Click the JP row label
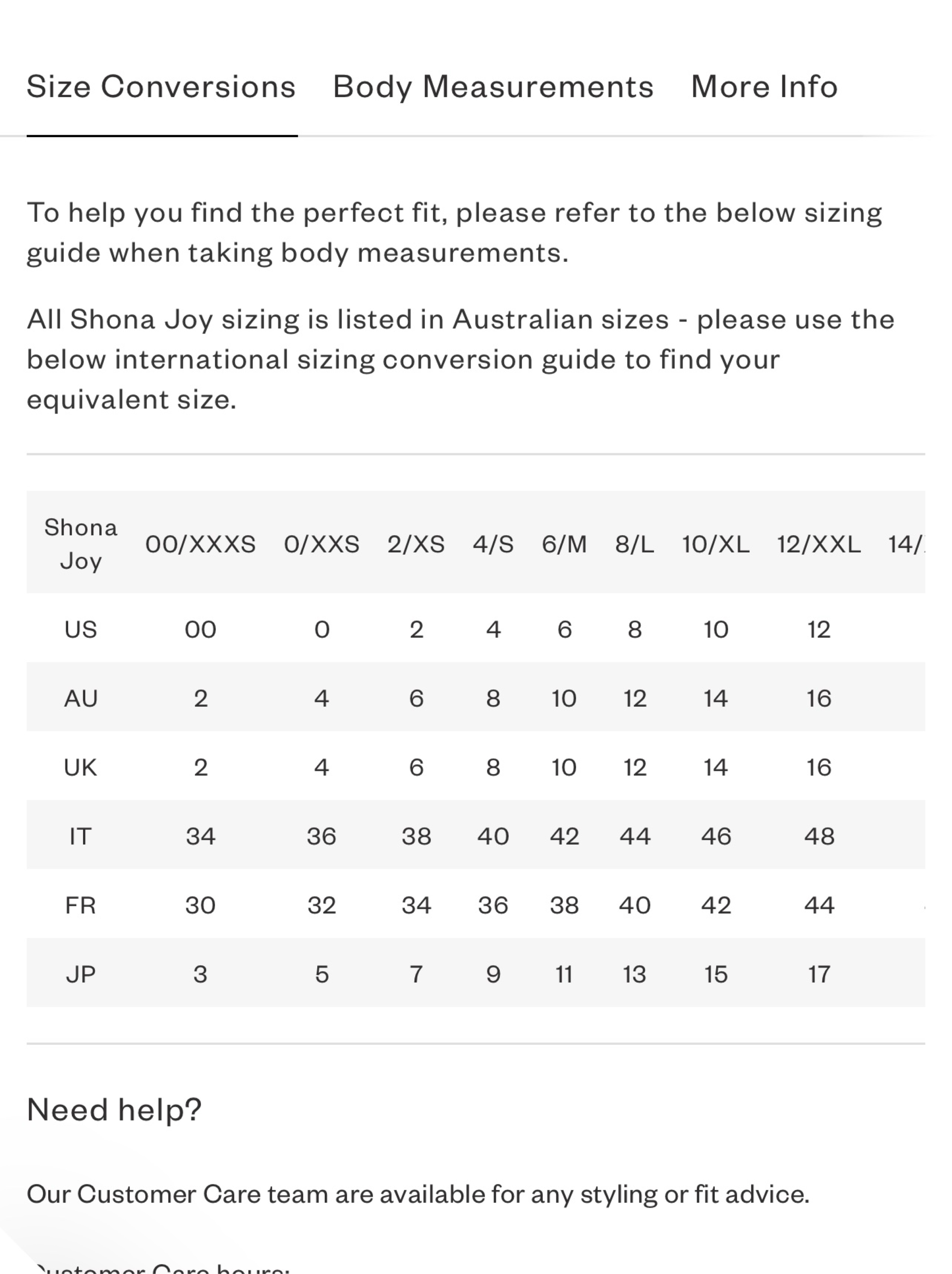Screen dimensions: 952x1274 click(81, 974)
